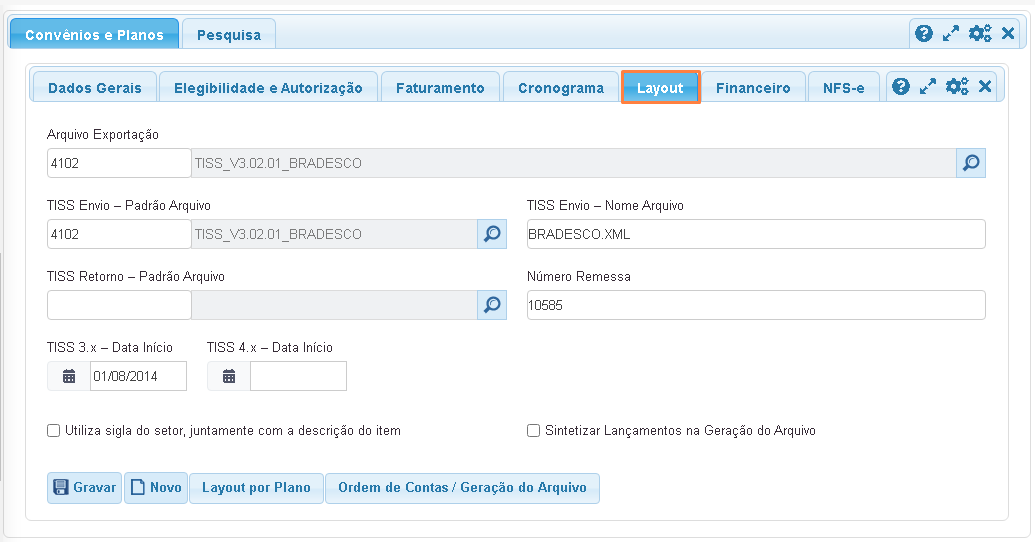This screenshot has height=542, width=1035.
Task: Toggle 'Sintetizar Lançamentos na Geração do Arquivo'
Action: 534,431
